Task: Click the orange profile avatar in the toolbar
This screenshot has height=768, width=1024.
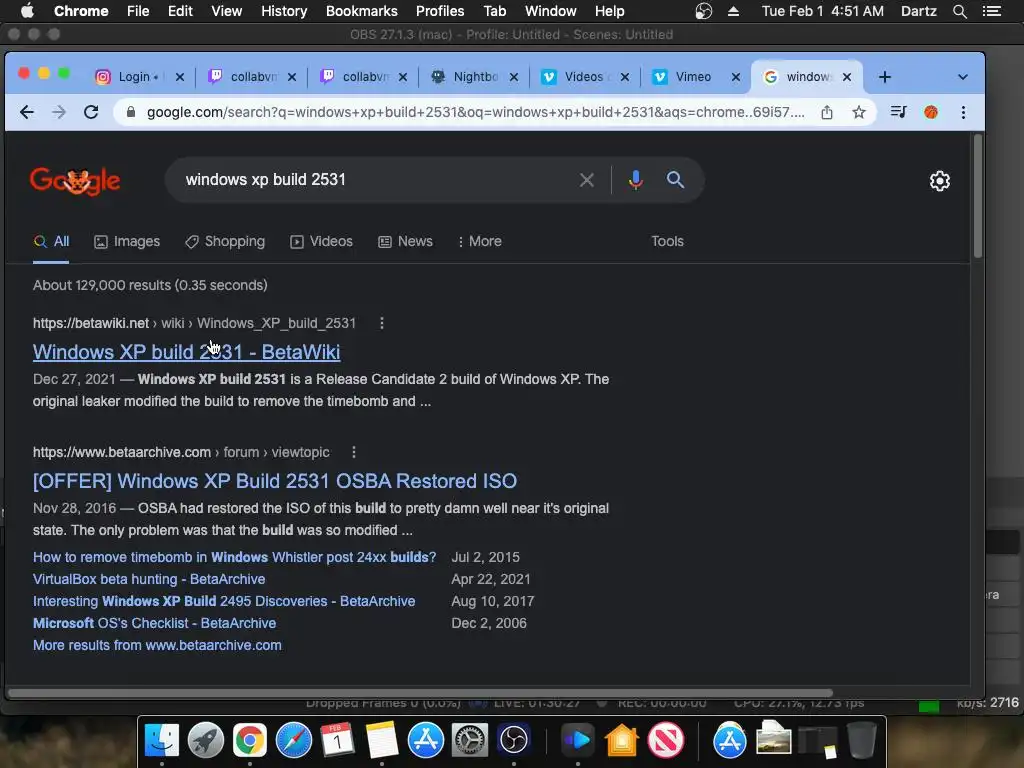Action: pyautogui.click(x=931, y=112)
